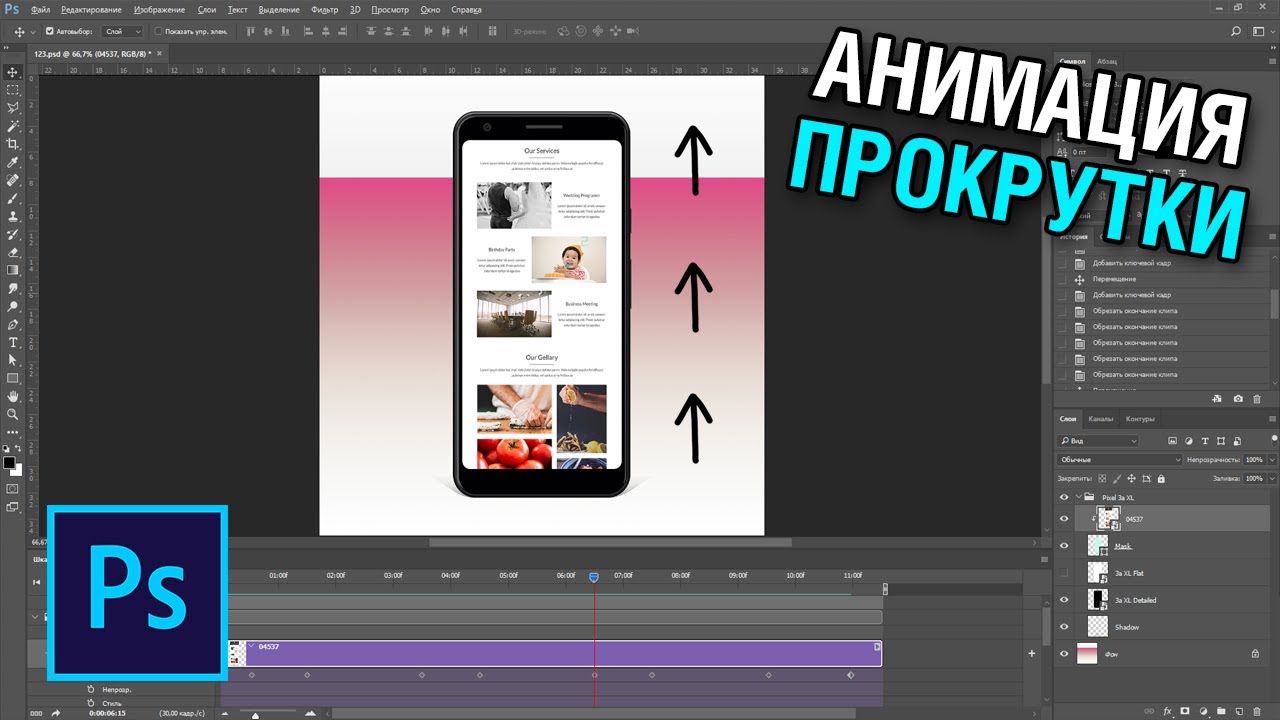Hide the 3a XL Detailed layer
The height and width of the screenshot is (720, 1280).
tap(1064, 600)
